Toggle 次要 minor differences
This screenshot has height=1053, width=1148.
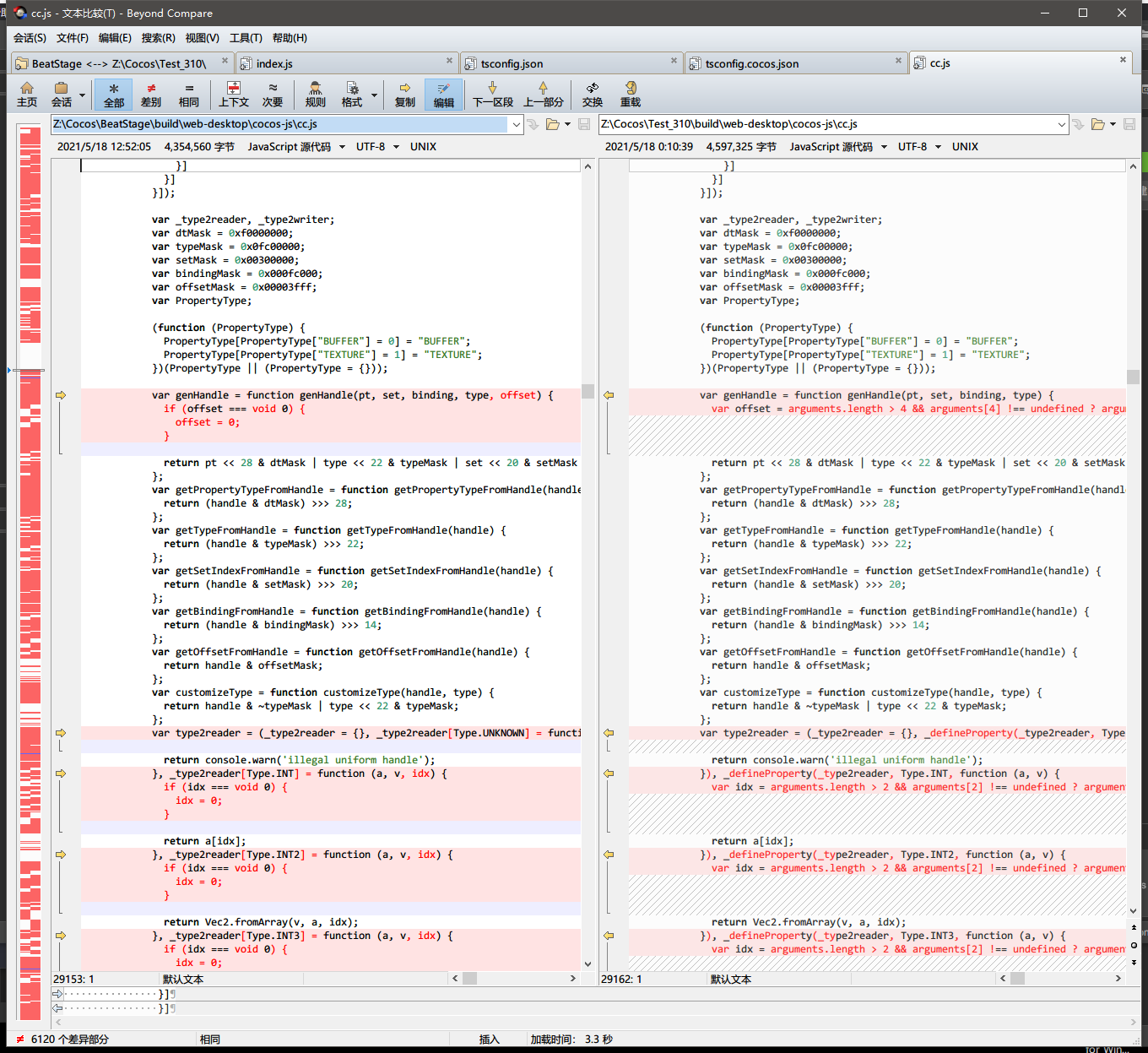click(x=273, y=94)
